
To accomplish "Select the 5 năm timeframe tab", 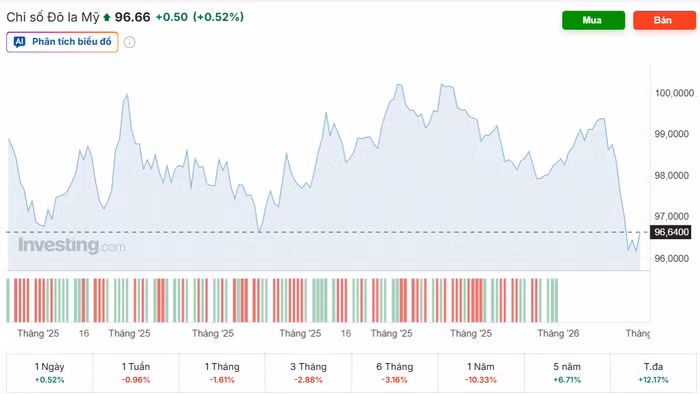I will click(x=567, y=373).
